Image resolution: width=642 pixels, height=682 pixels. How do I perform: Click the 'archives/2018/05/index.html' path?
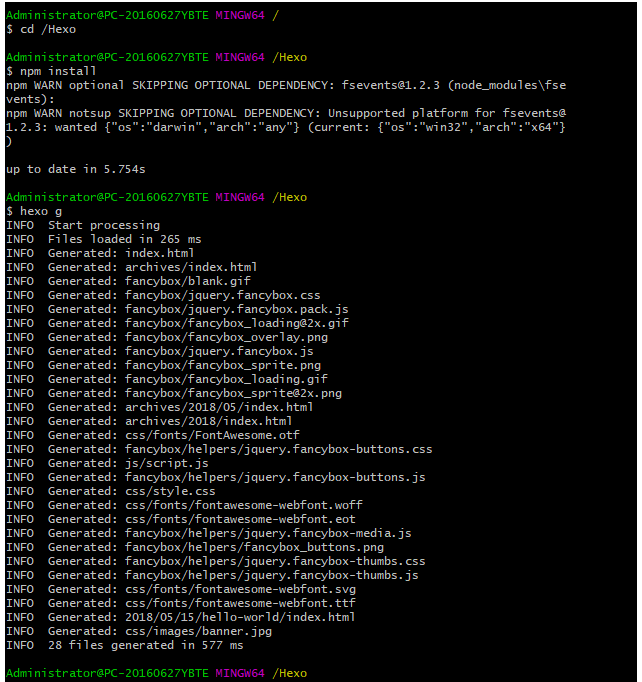219,407
